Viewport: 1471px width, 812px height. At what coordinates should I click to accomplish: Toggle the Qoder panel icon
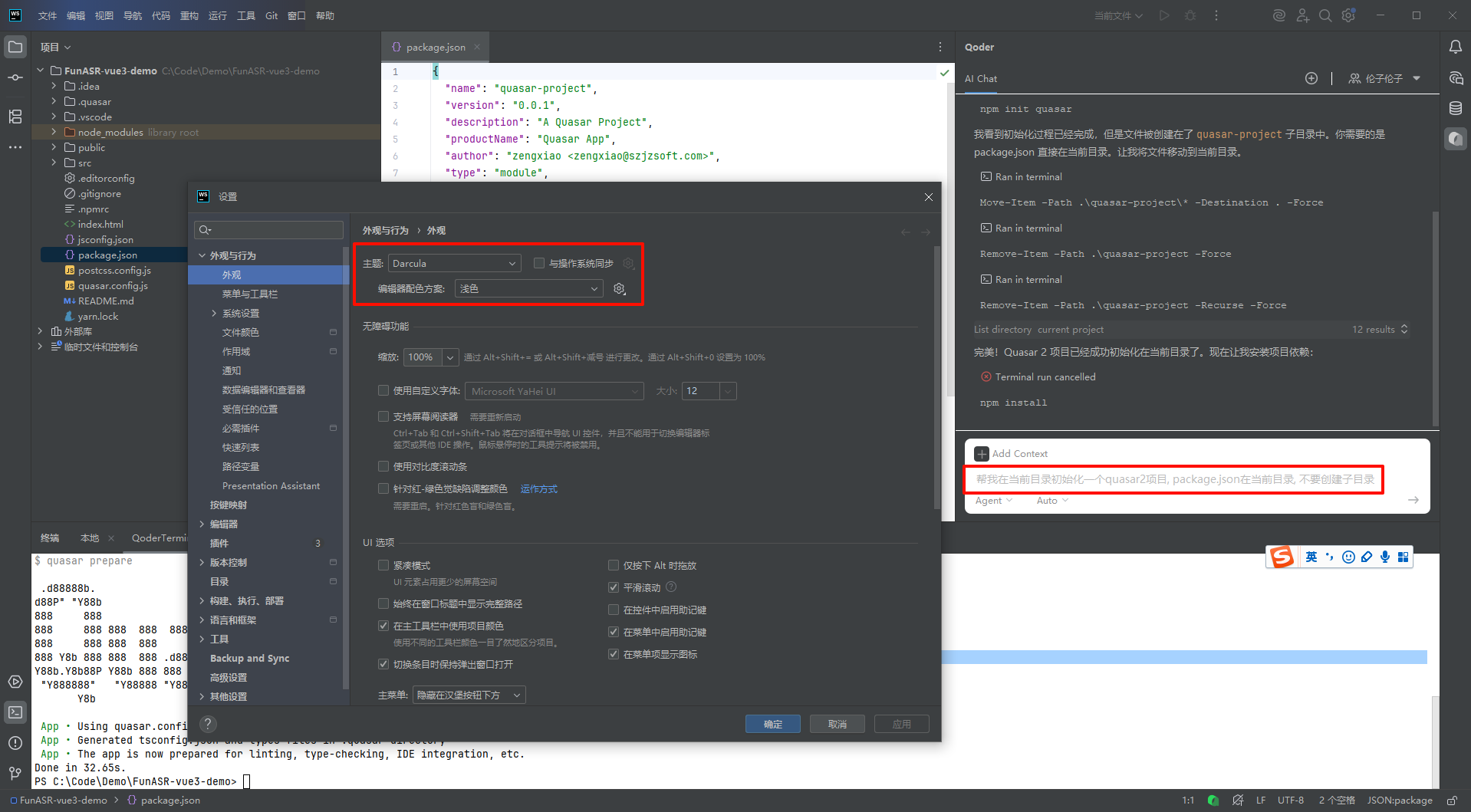coord(1455,139)
